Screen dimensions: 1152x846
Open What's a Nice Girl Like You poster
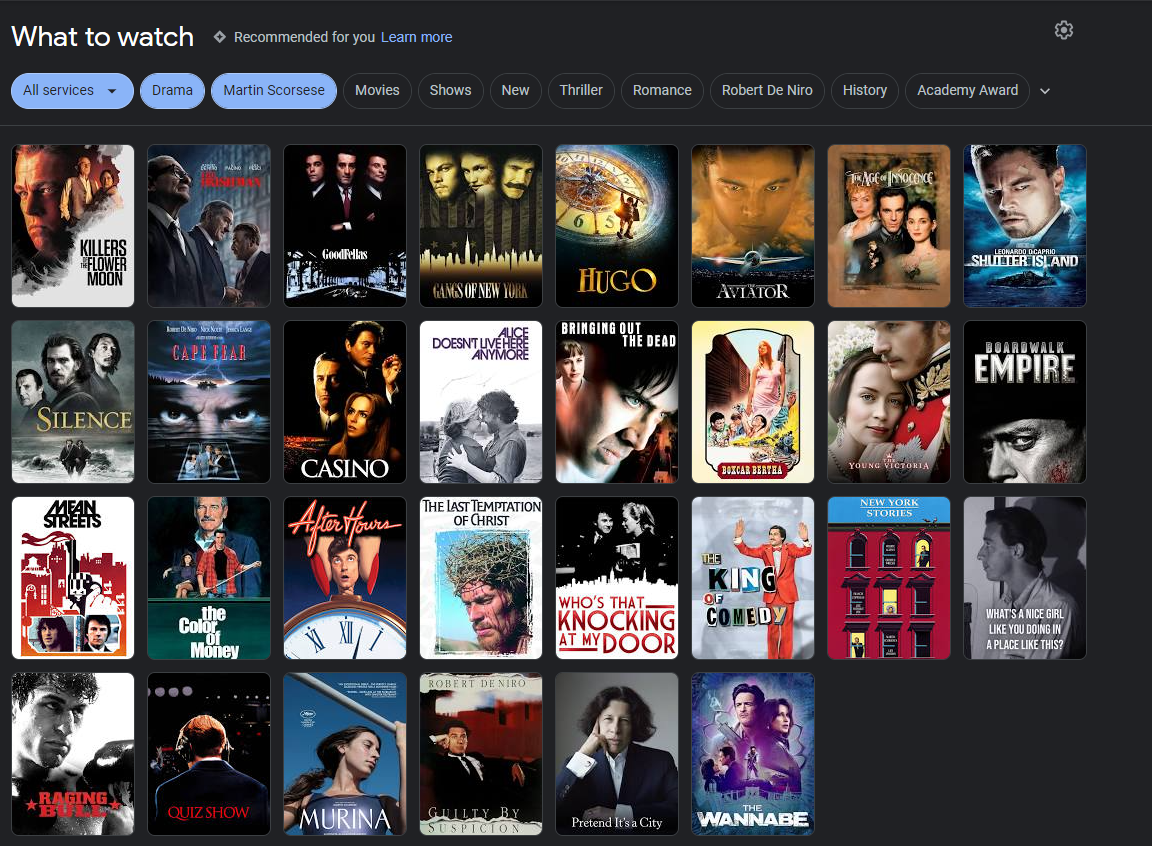coord(1024,578)
